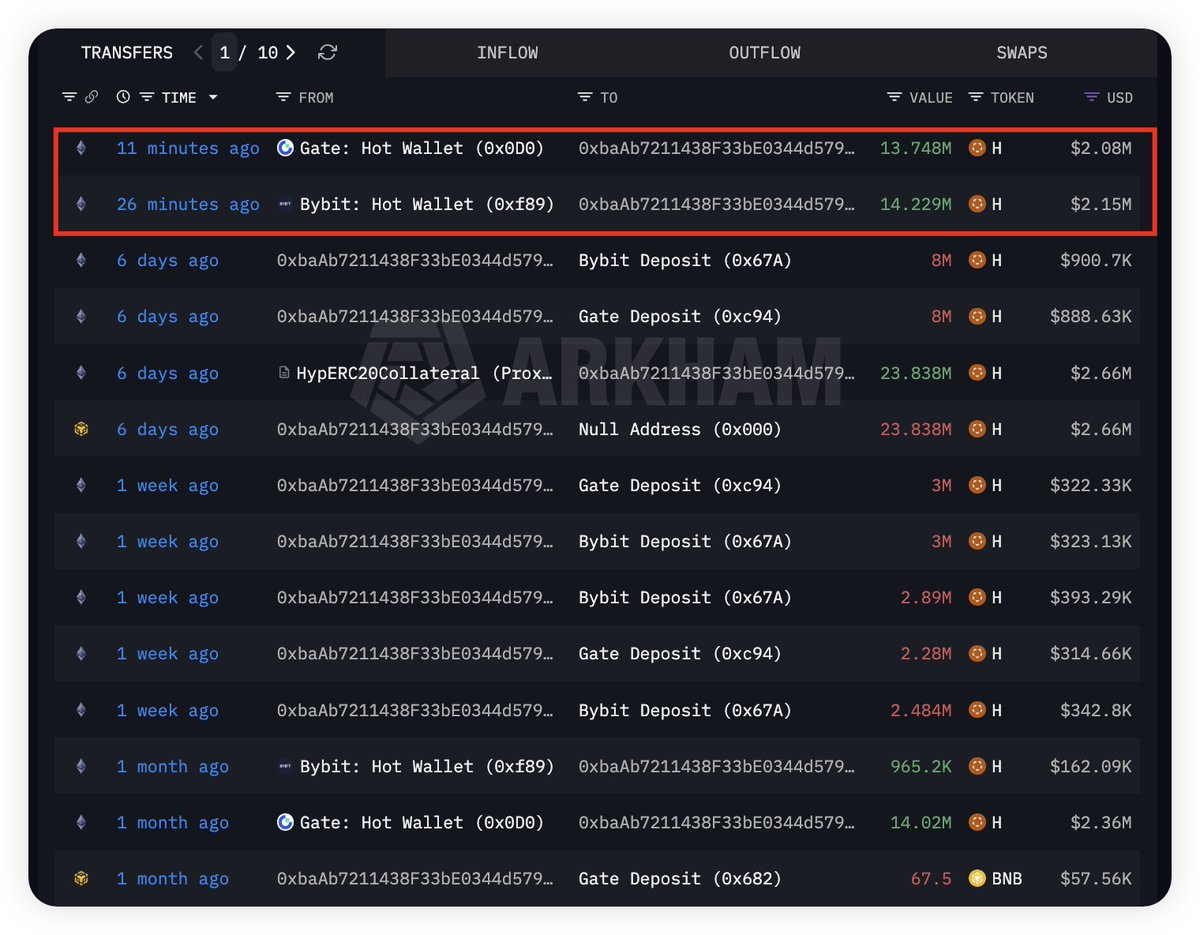The image size is (1200, 935).
Task: Click the BNB chain icon in the $57.56K row
Action: tap(81, 878)
